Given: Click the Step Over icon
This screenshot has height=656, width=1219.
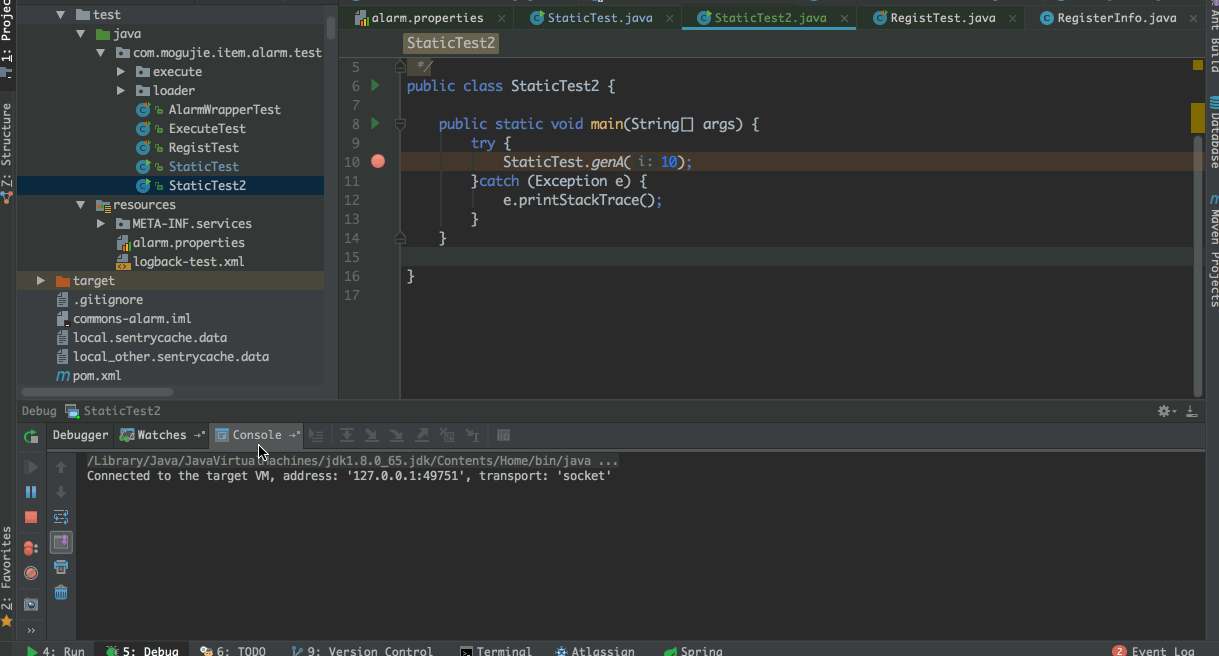Looking at the screenshot, I should 347,435.
